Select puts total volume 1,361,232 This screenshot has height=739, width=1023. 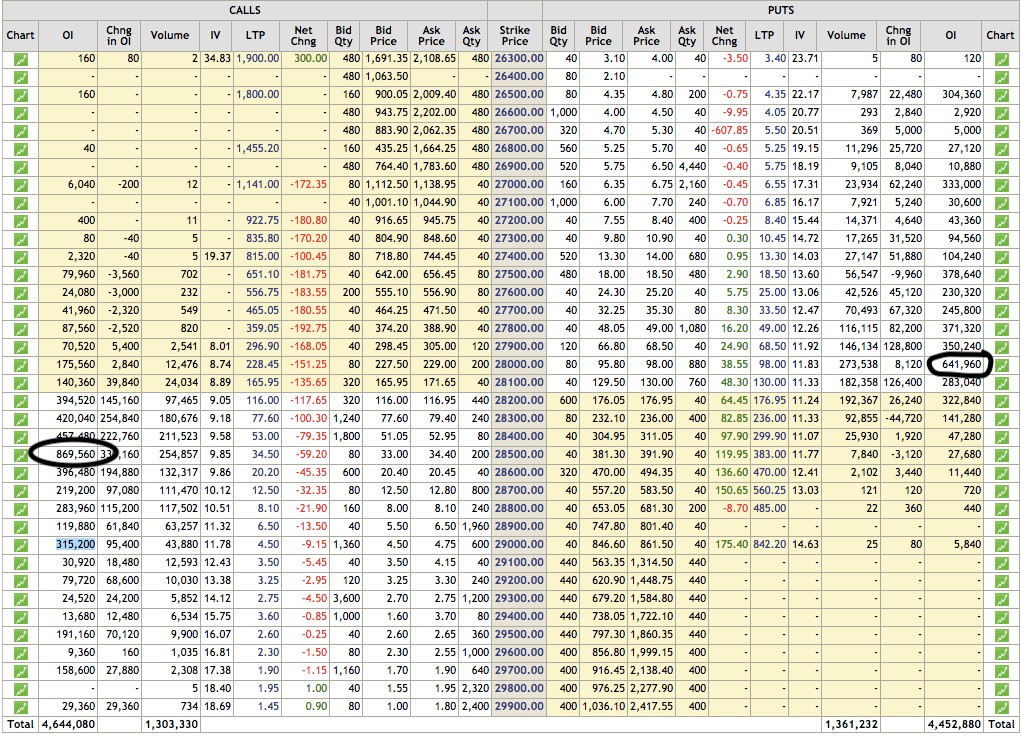point(851,725)
